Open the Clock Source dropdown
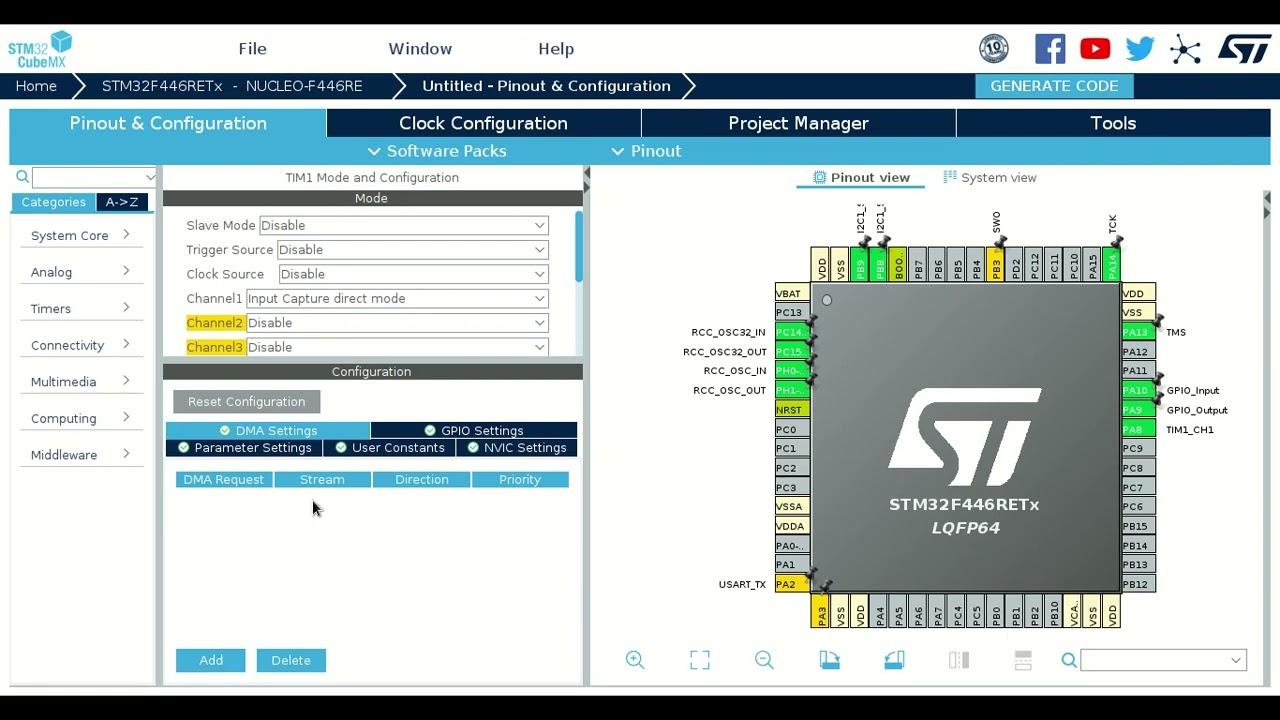This screenshot has width=1280, height=720. (412, 274)
